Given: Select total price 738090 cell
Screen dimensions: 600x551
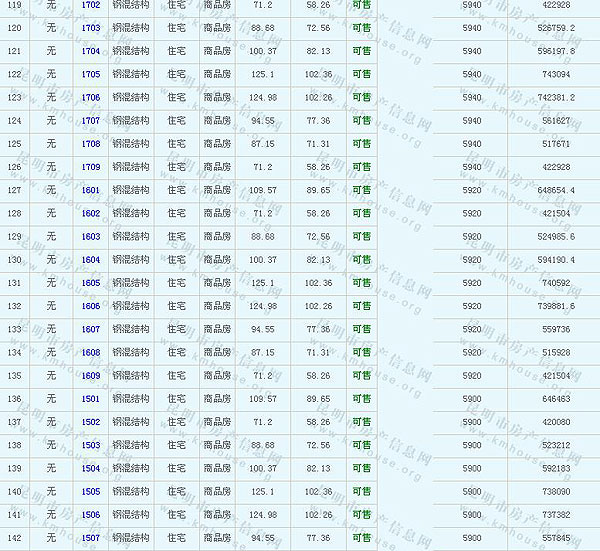Looking at the screenshot, I should point(556,491).
